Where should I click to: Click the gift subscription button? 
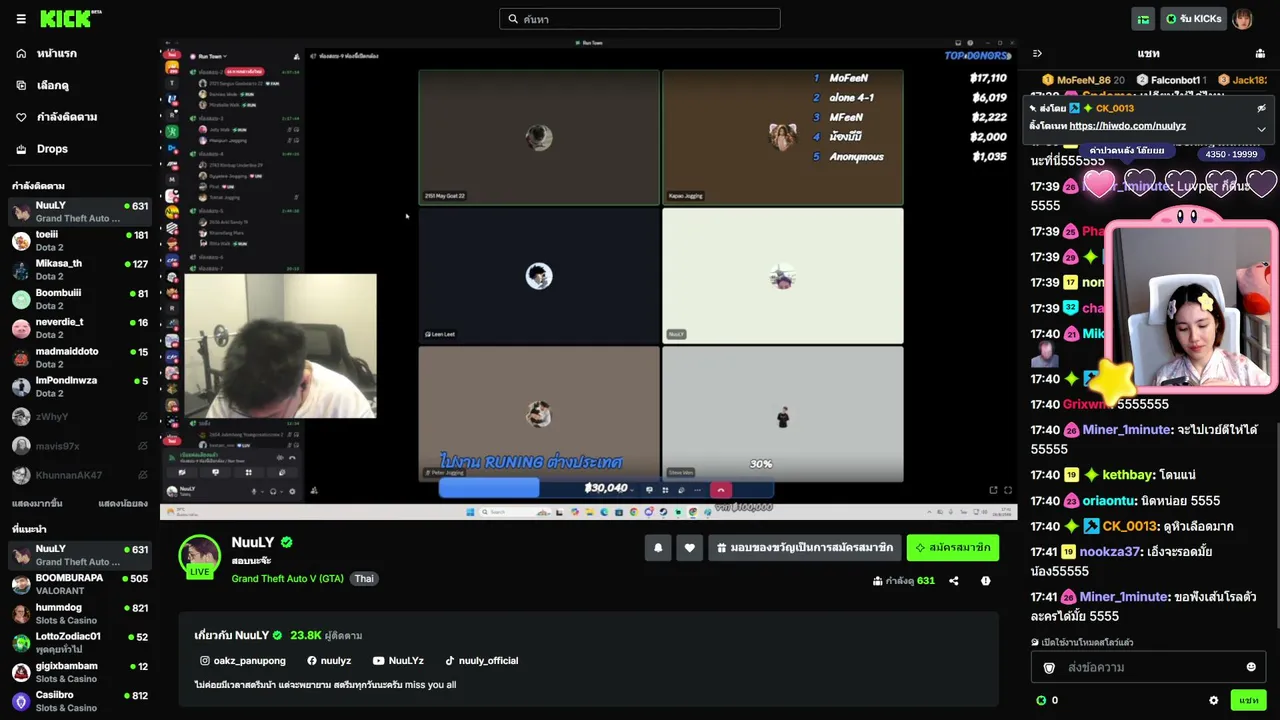805,548
